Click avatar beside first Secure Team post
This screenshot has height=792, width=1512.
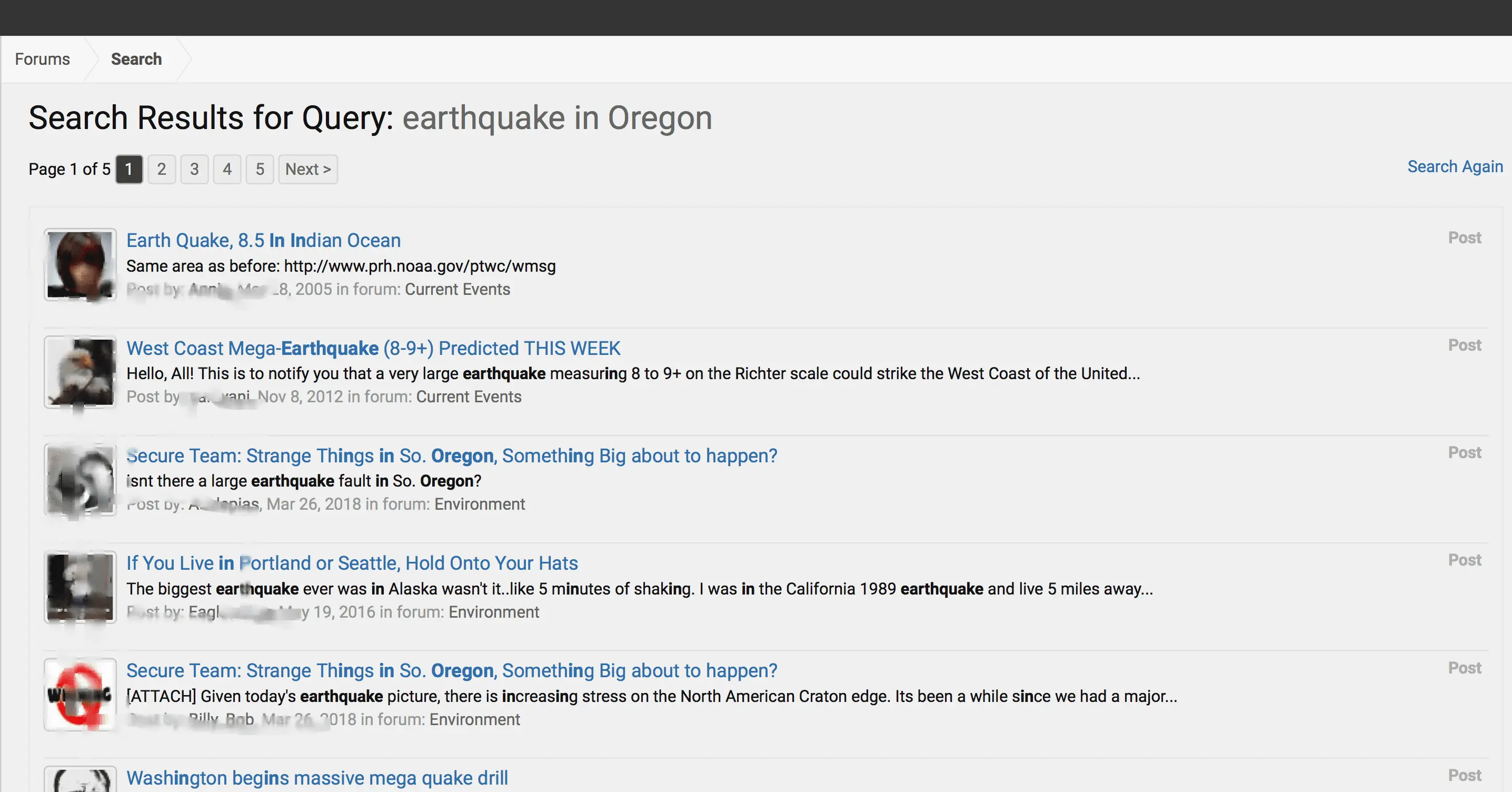80,480
